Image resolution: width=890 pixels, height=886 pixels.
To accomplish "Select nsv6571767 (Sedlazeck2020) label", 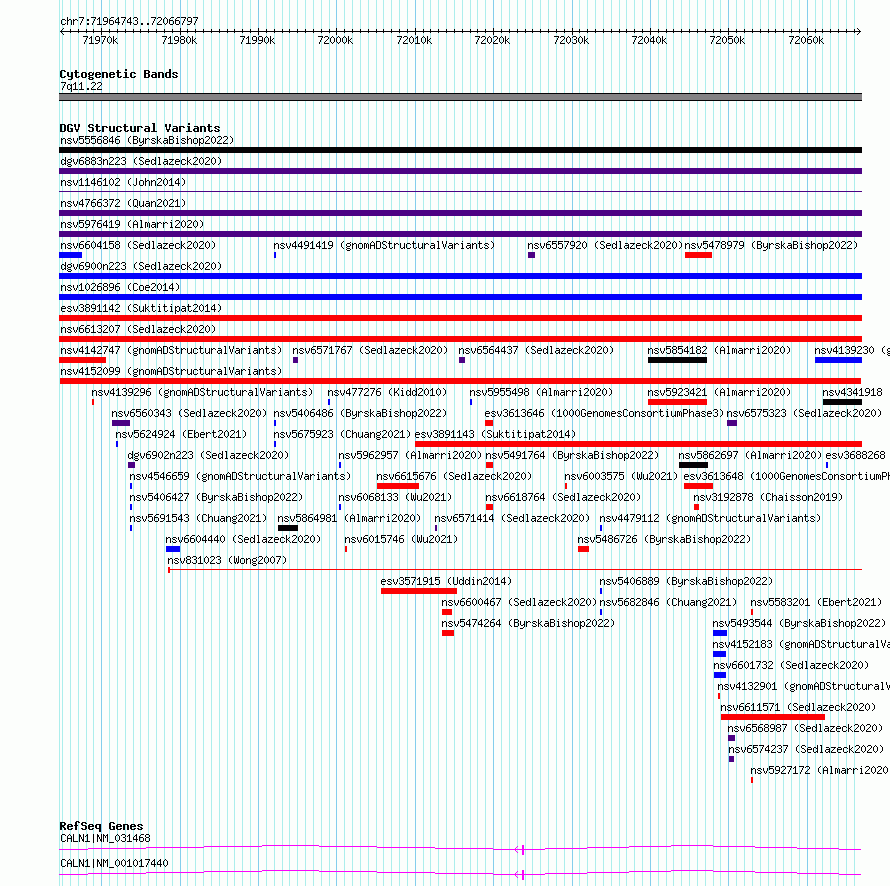I will [x=370, y=350].
